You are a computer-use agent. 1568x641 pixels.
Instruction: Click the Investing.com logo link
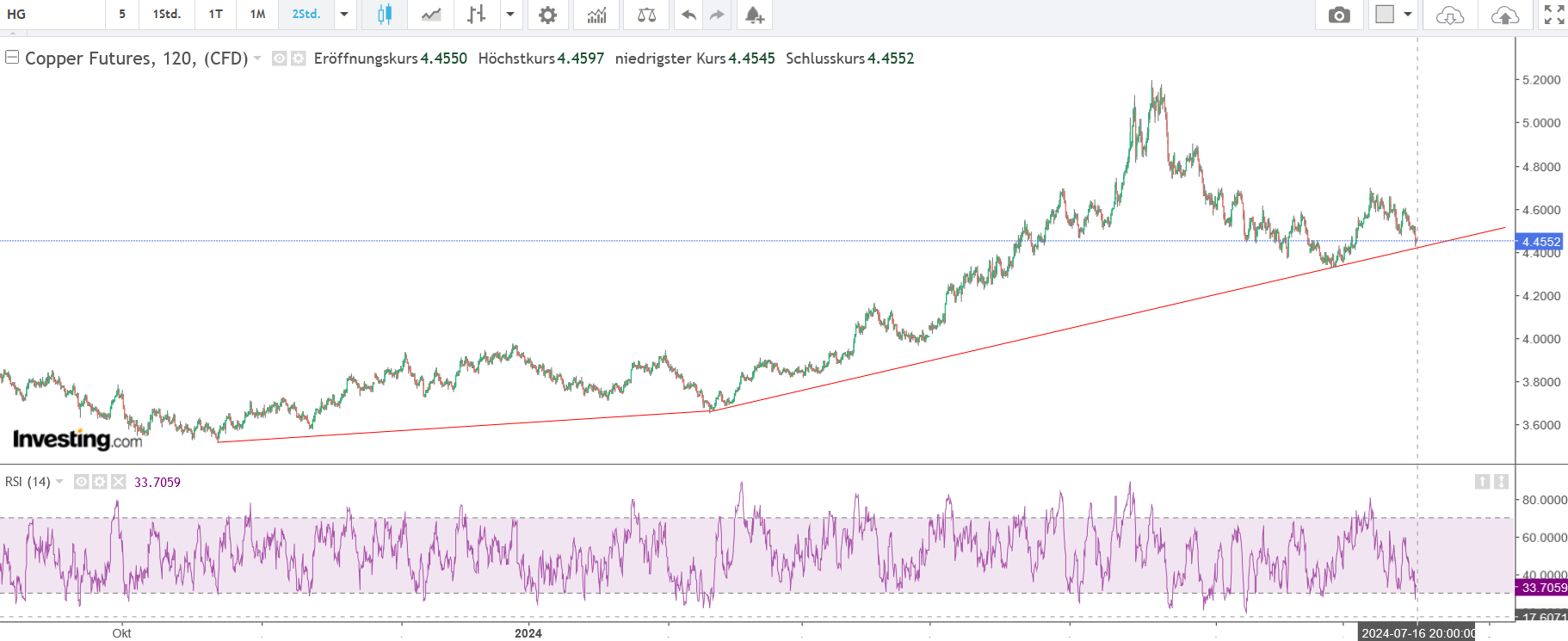coord(77,440)
